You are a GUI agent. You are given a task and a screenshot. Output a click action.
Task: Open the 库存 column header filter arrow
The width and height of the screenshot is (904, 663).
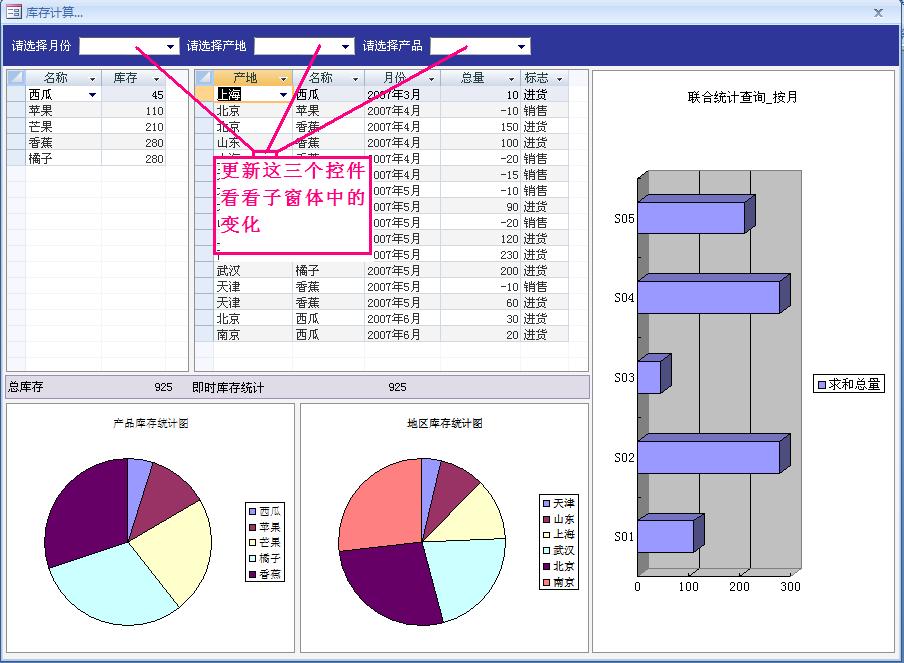156,78
